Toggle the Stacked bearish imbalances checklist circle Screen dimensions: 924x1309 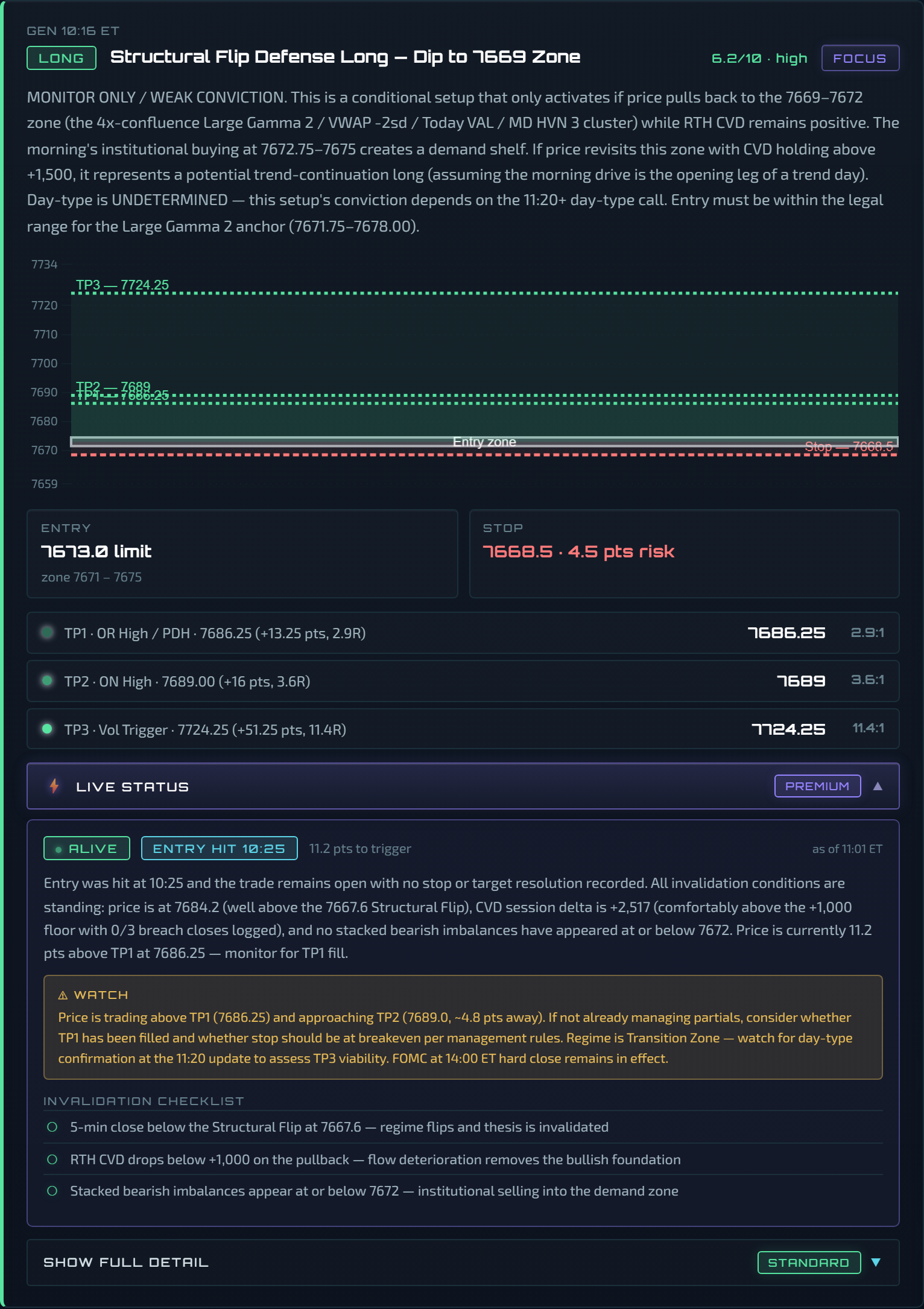(x=52, y=1191)
